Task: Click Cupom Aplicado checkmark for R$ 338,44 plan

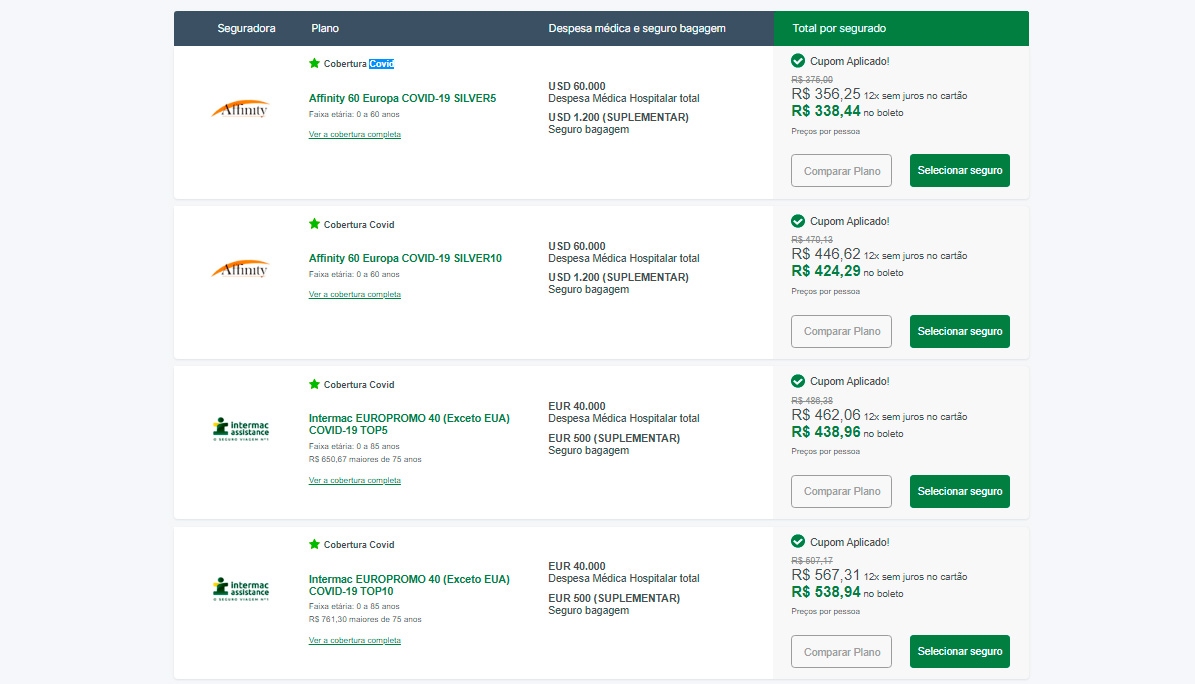Action: click(x=798, y=61)
